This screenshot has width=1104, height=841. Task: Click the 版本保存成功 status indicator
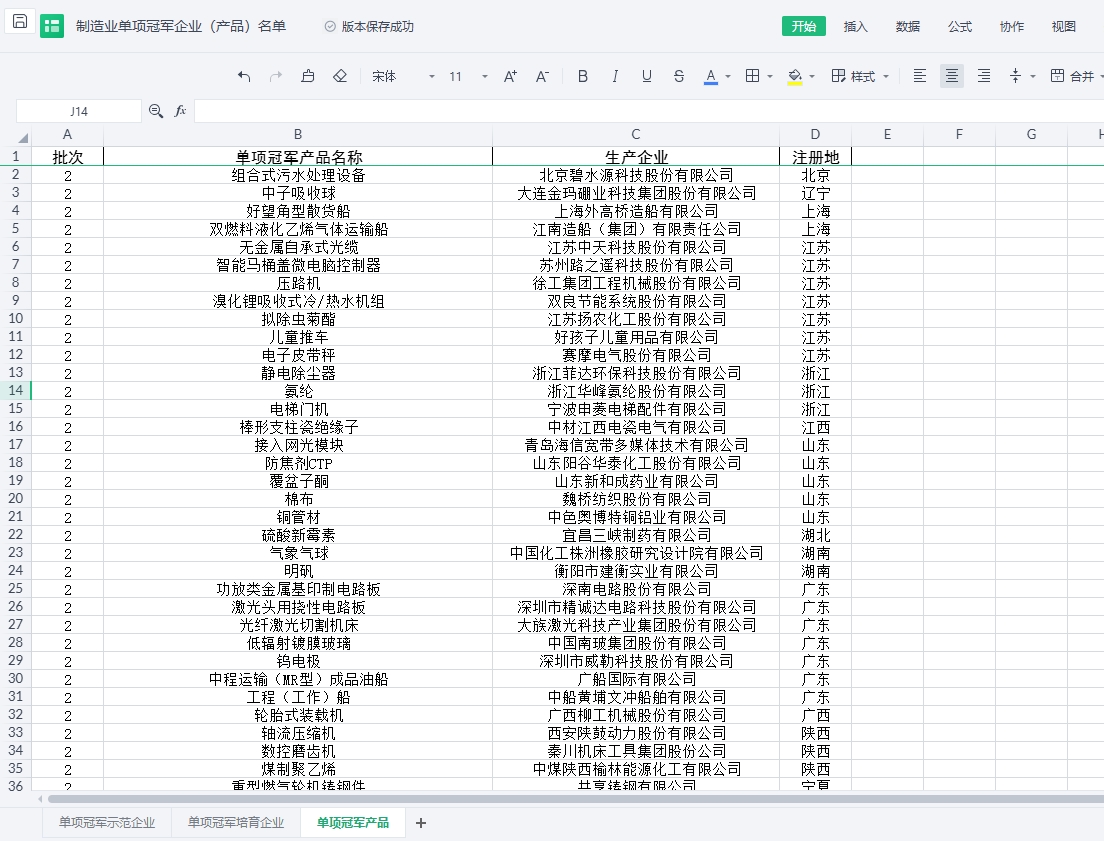click(370, 27)
